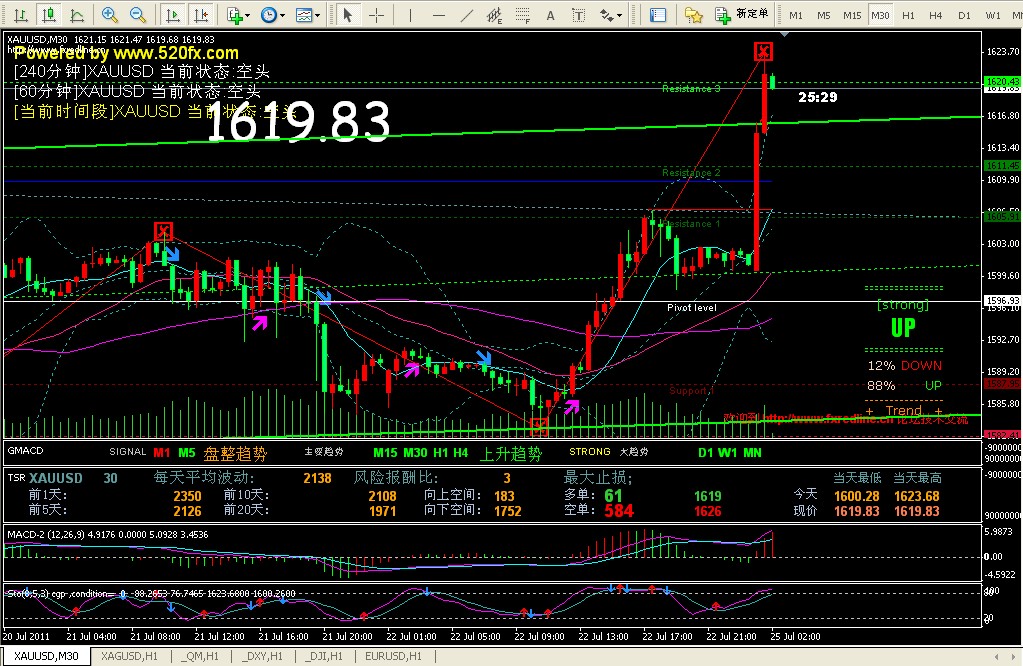The width and height of the screenshot is (1023, 666).
Task: Expand the indicators dropdown arrow
Action: point(248,15)
